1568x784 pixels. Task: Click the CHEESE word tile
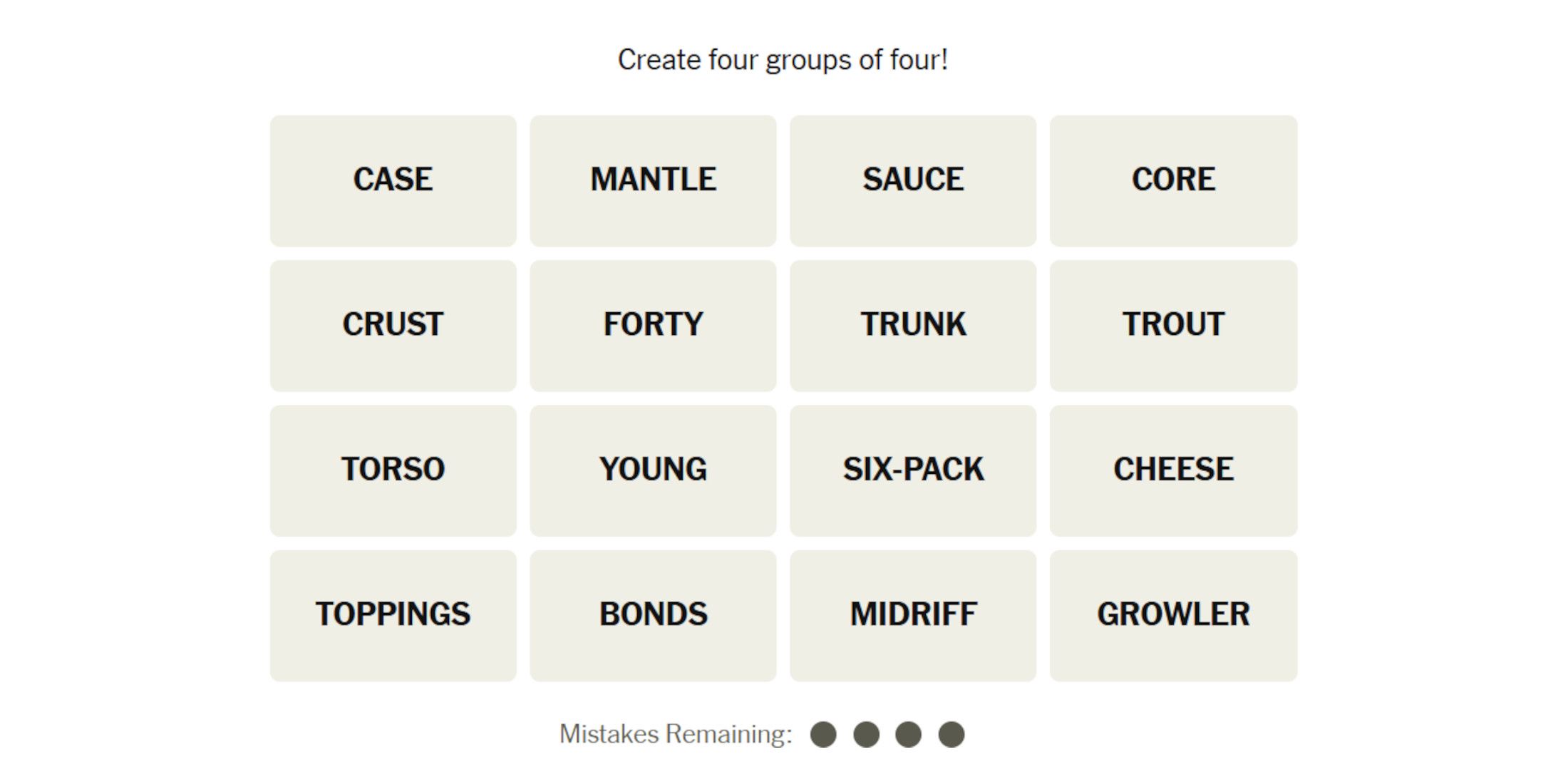pos(1173,470)
